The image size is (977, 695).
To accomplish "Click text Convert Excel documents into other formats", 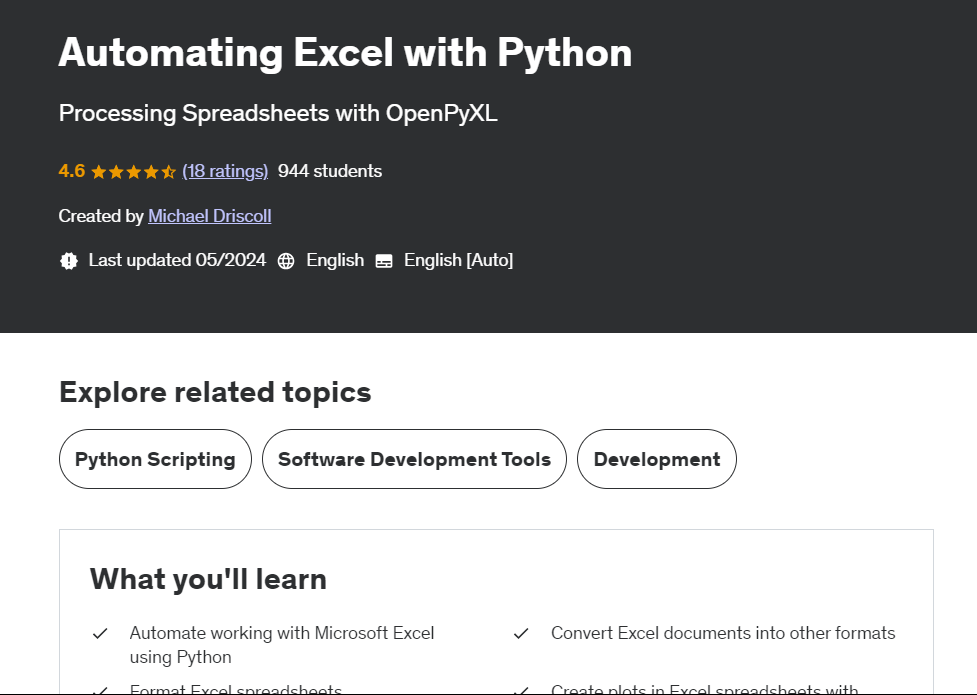I will 723,633.
